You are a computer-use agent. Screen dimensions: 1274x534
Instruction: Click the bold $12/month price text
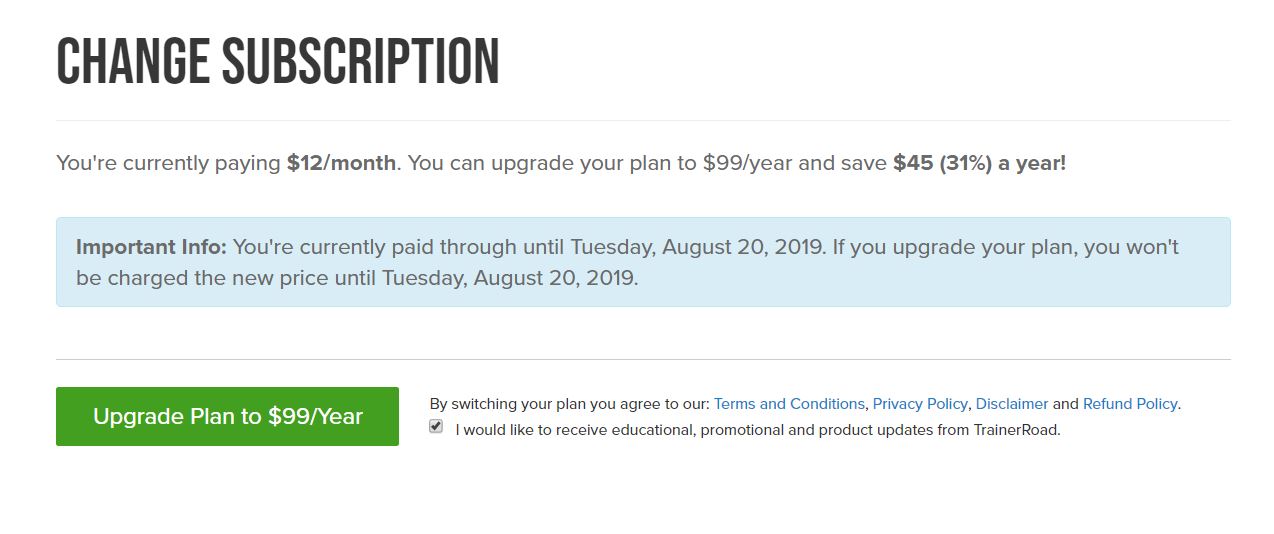(x=341, y=163)
